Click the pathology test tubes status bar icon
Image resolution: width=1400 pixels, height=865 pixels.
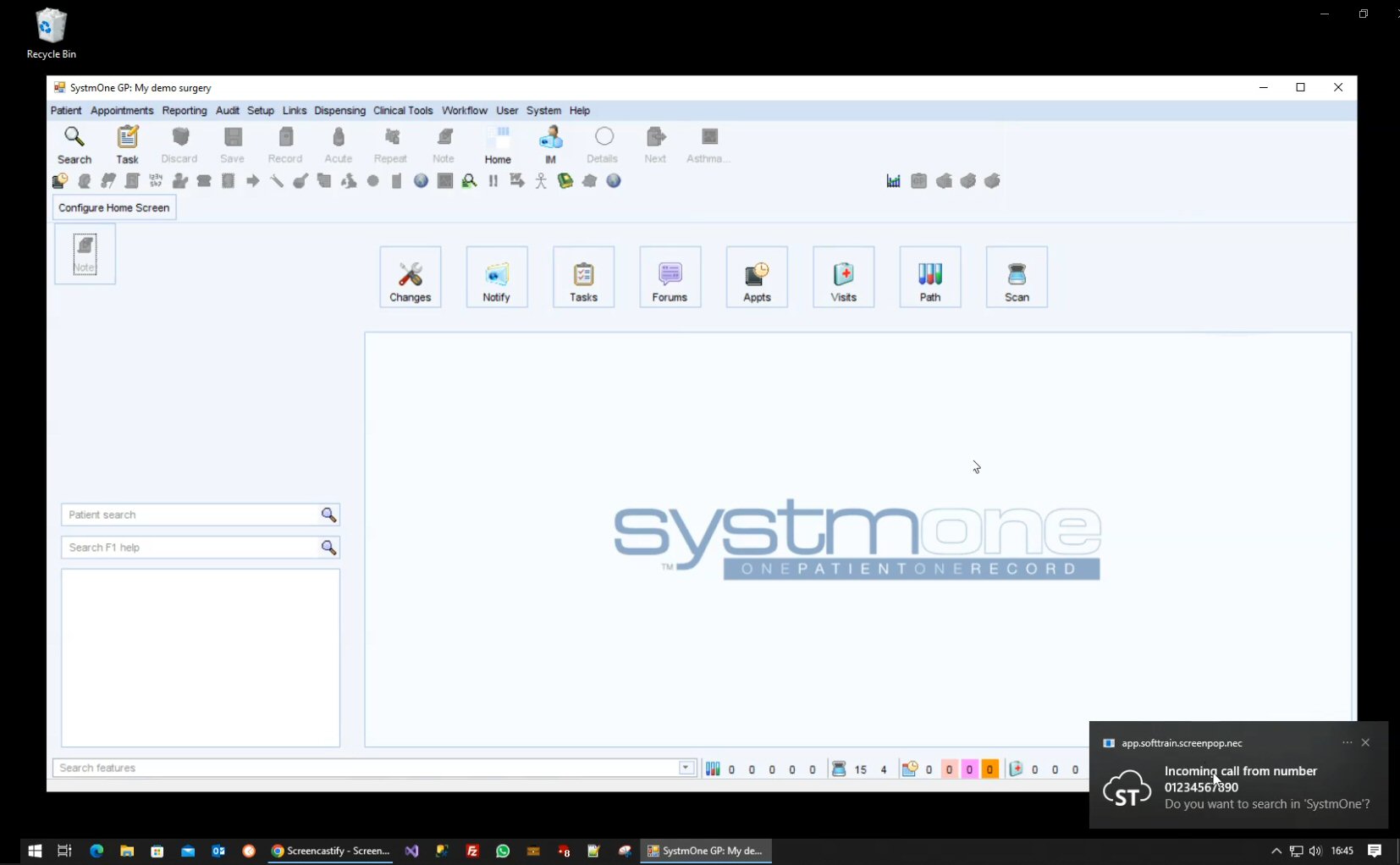pyautogui.click(x=713, y=769)
